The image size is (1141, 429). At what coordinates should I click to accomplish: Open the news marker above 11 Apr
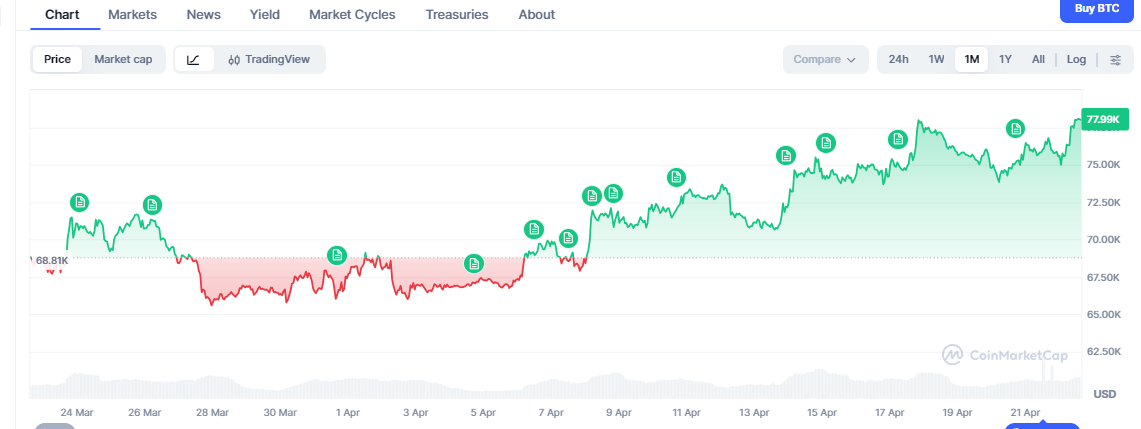(x=676, y=178)
